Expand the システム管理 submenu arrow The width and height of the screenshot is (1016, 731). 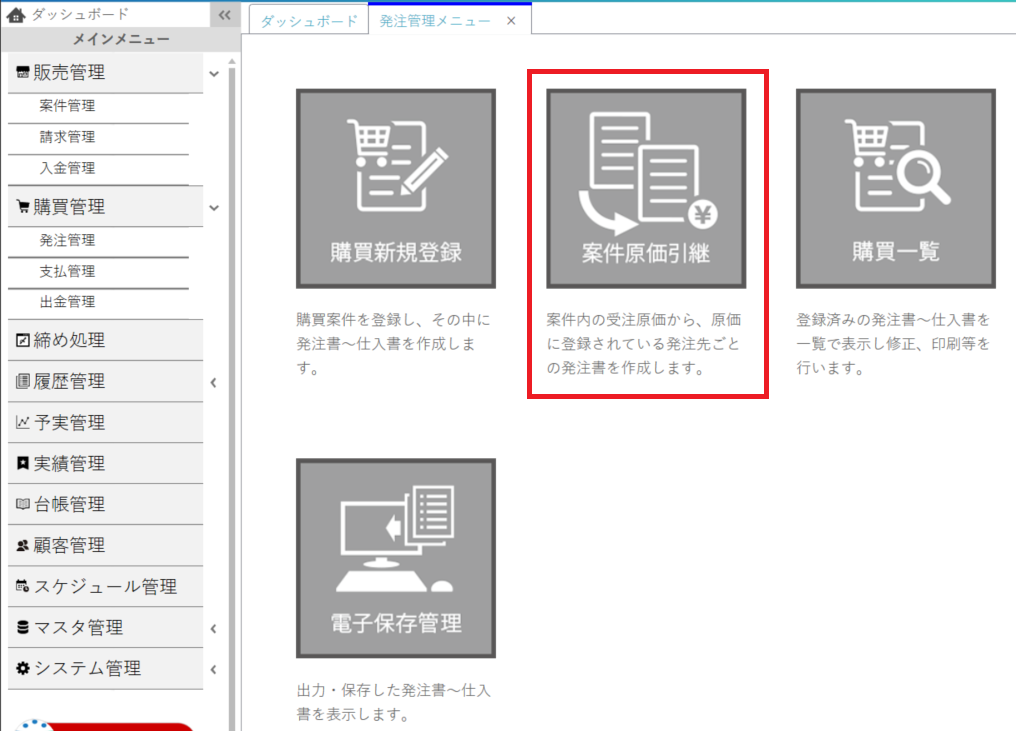(213, 669)
